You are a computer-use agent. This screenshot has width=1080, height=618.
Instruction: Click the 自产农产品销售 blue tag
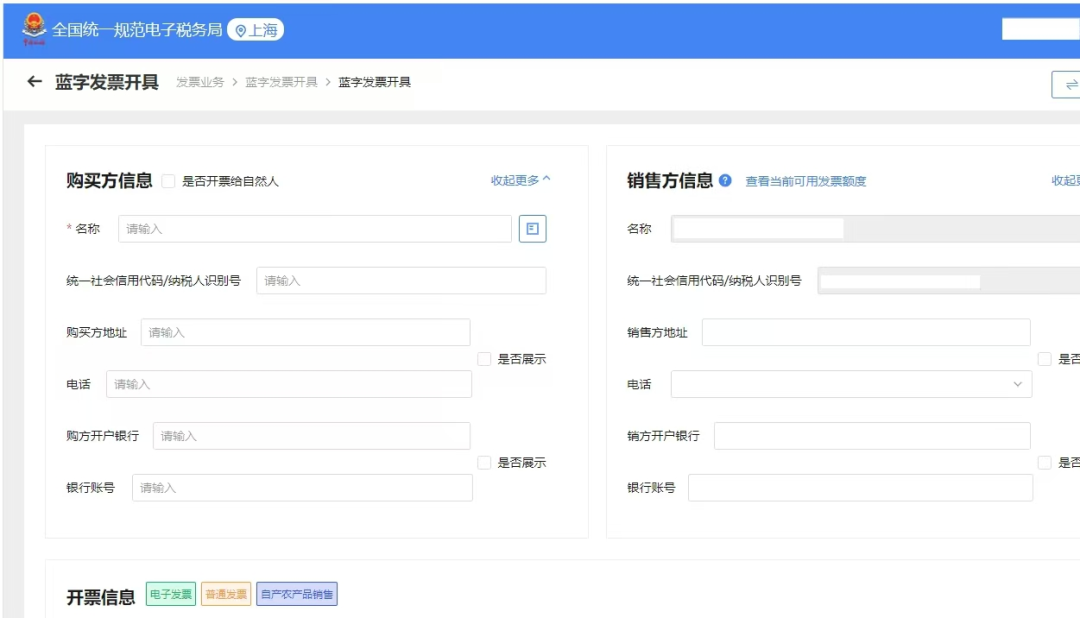(297, 594)
